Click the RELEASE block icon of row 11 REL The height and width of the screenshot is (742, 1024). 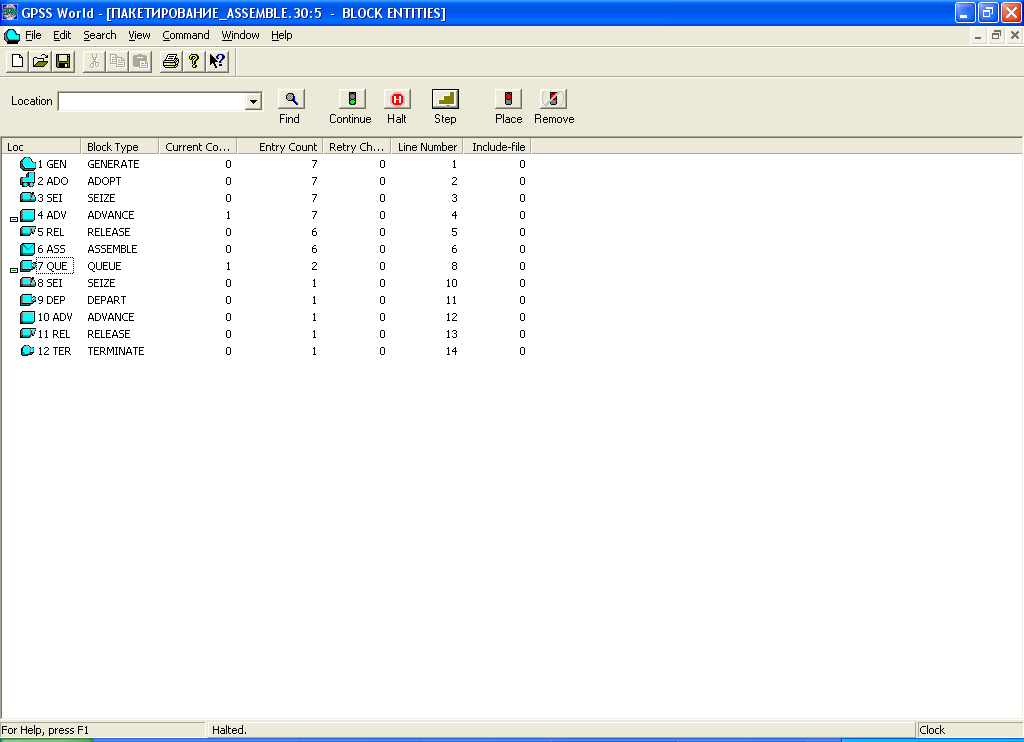(x=27, y=334)
